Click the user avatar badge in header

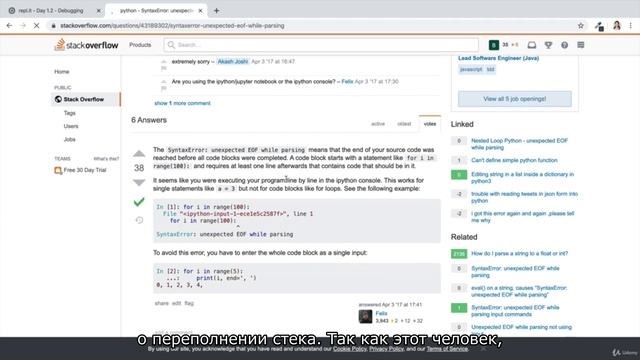coord(493,45)
